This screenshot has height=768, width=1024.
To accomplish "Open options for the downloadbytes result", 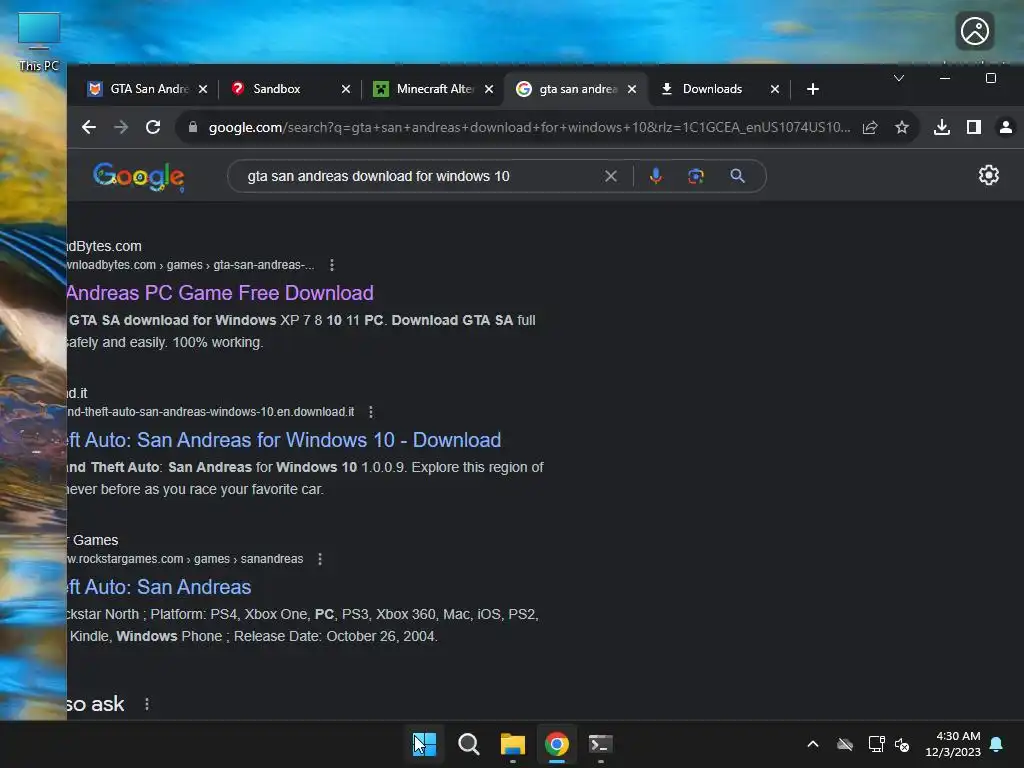I will point(332,265).
